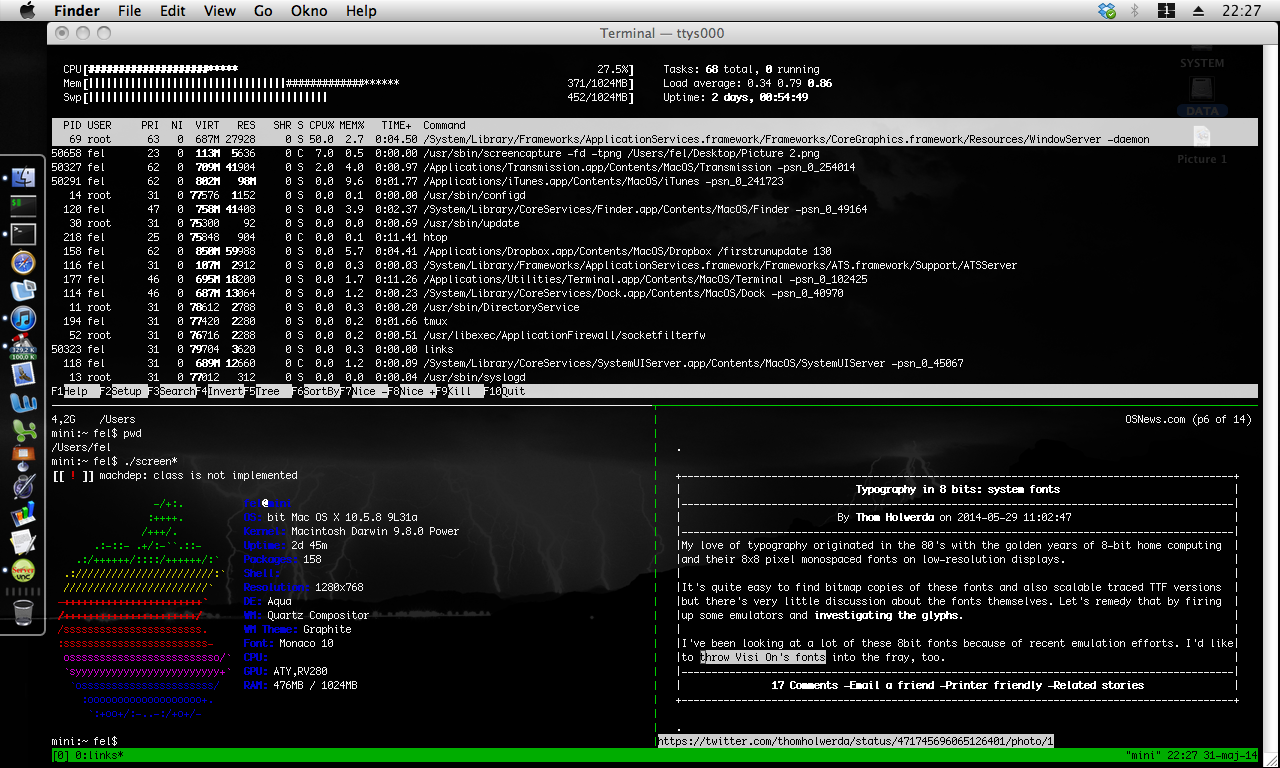
Task: Click htop Mem usage meter bar
Action: click(x=348, y=83)
